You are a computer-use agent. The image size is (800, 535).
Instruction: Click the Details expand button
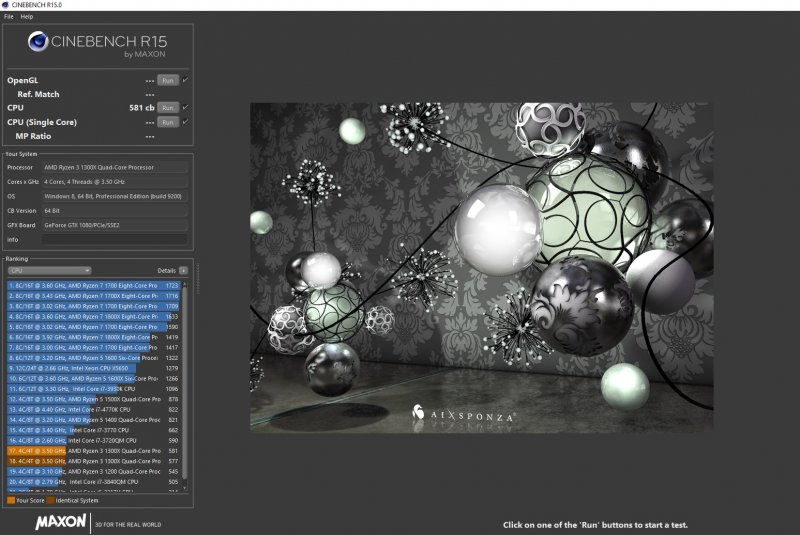pos(183,270)
